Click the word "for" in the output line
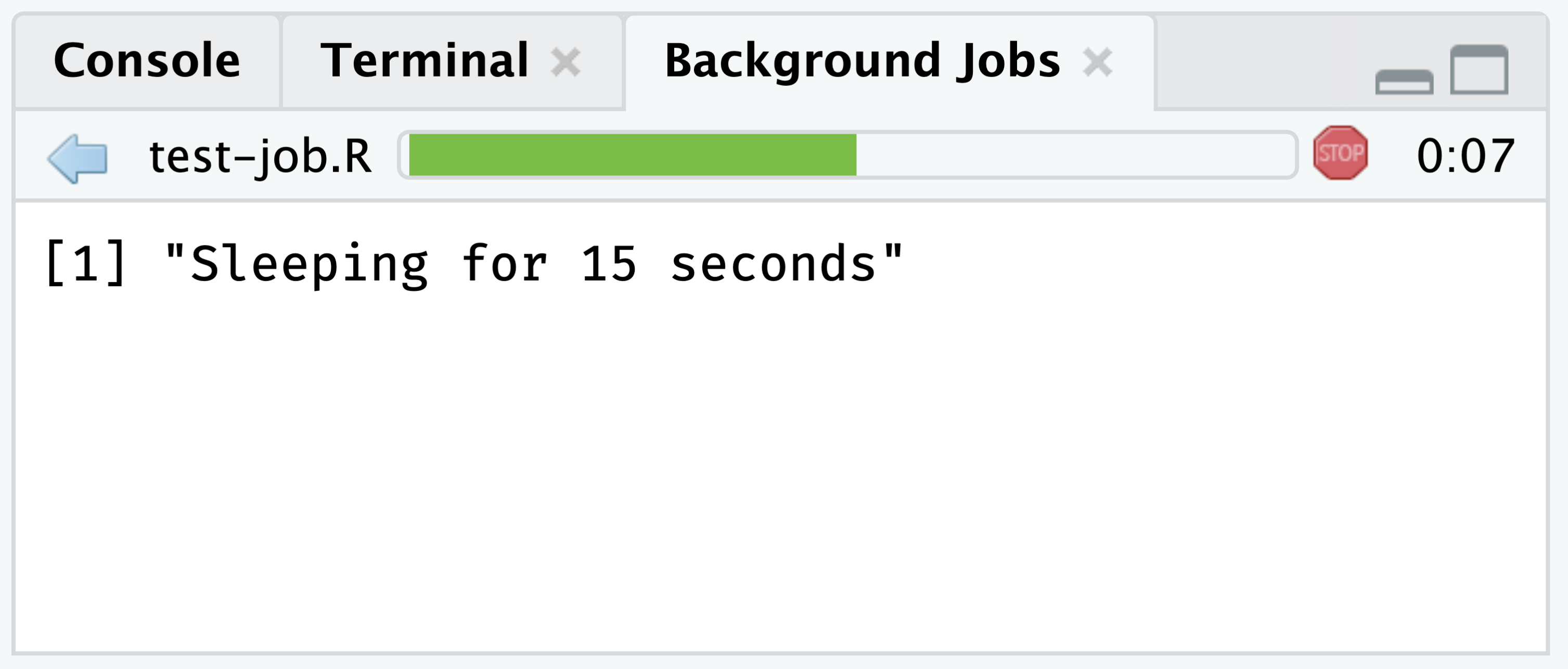Viewport: 1568px width, 669px height. [x=505, y=264]
